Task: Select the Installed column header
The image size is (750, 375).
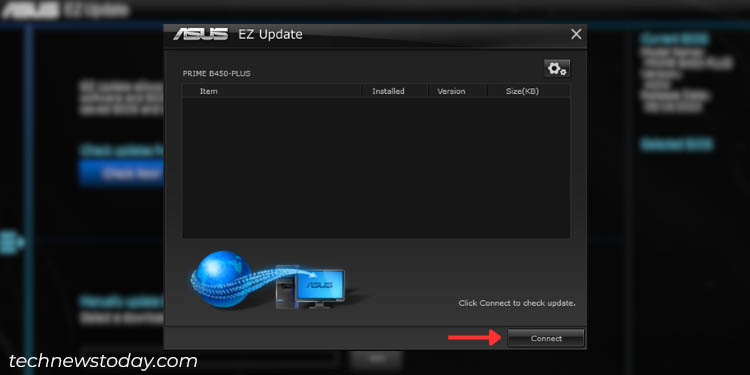Action: (394, 91)
